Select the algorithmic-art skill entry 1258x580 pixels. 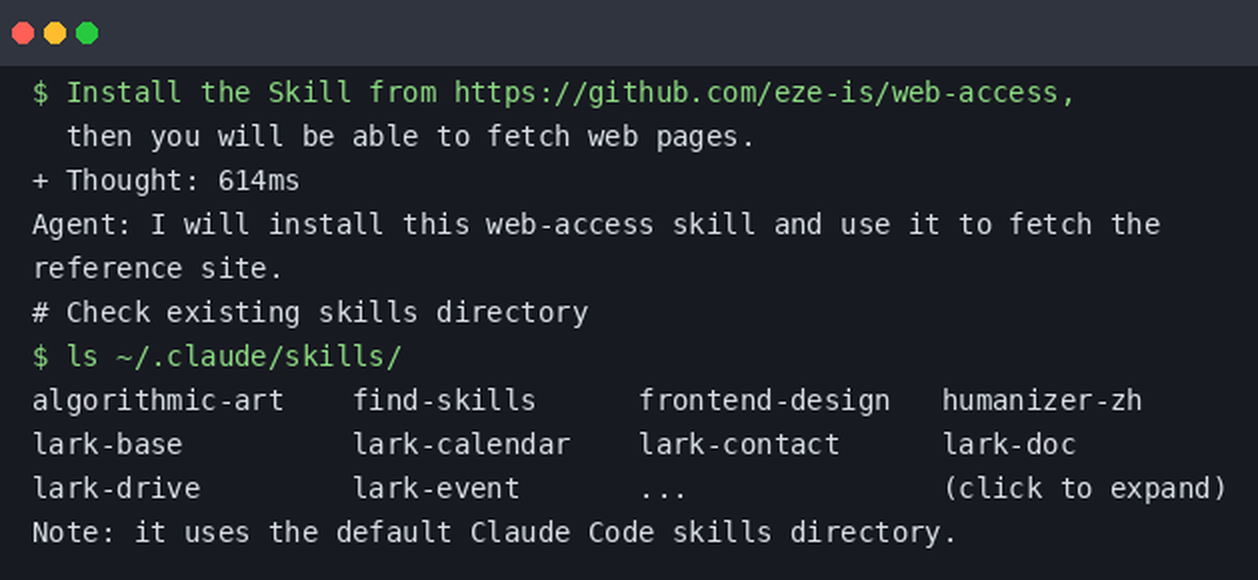(x=158, y=401)
